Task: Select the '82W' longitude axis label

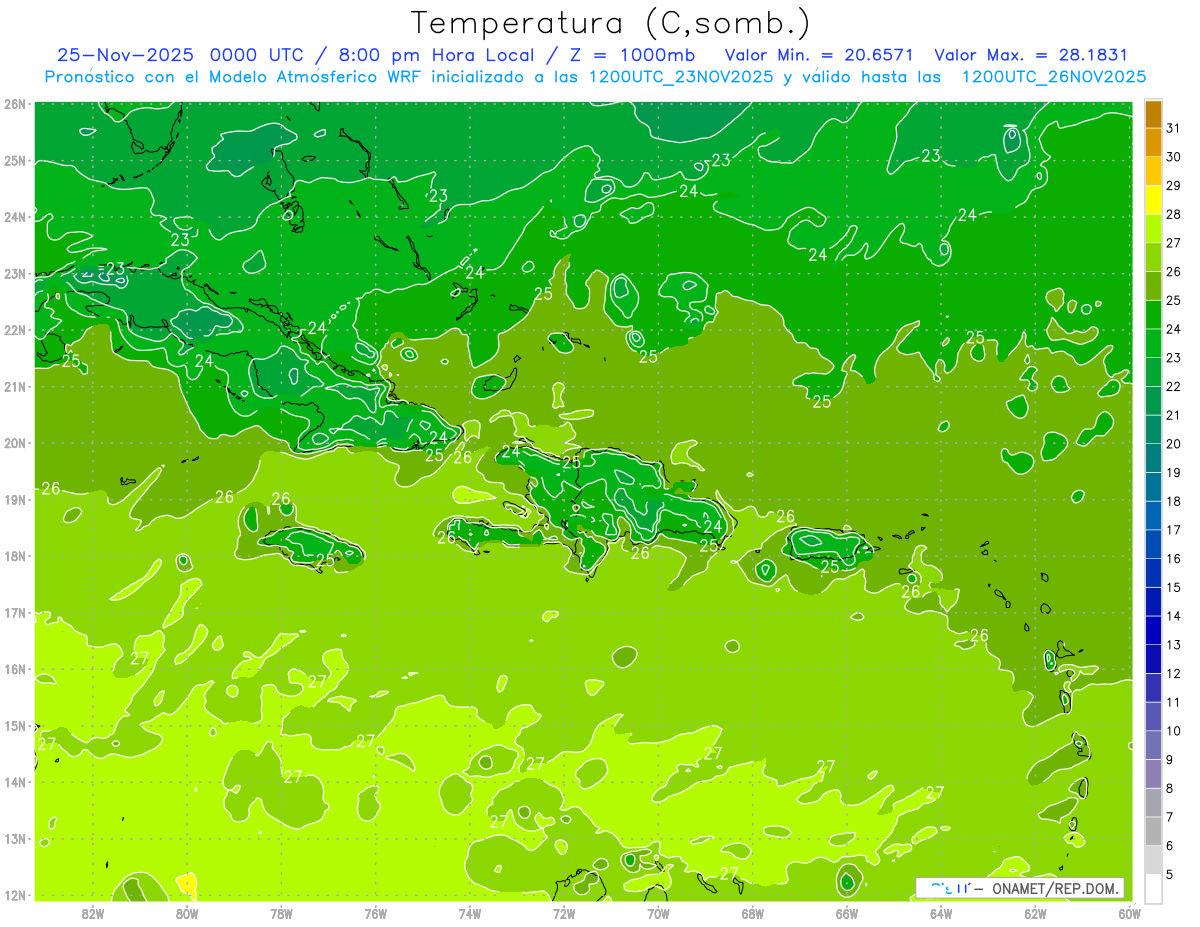Action: point(93,912)
